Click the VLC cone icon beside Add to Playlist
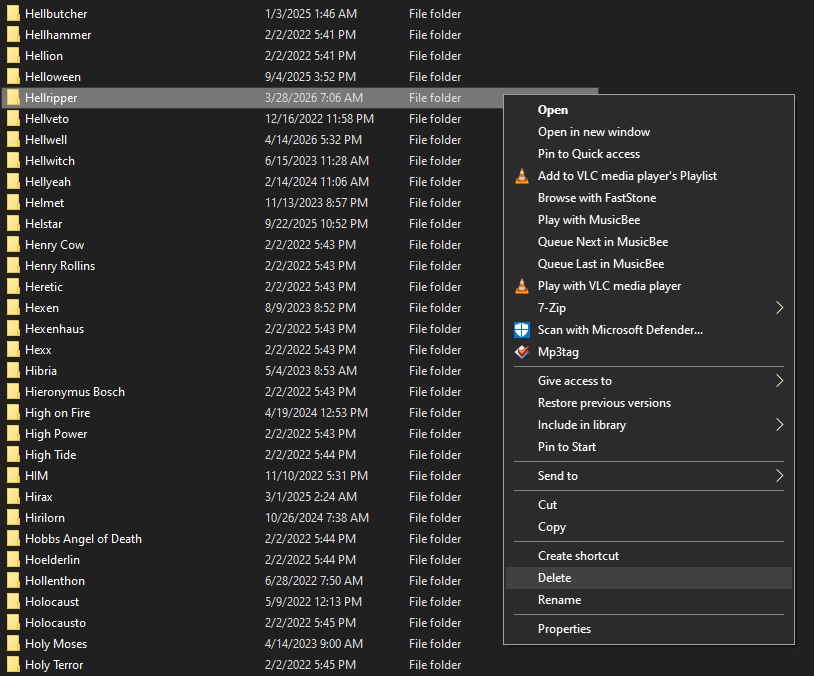 (x=522, y=176)
